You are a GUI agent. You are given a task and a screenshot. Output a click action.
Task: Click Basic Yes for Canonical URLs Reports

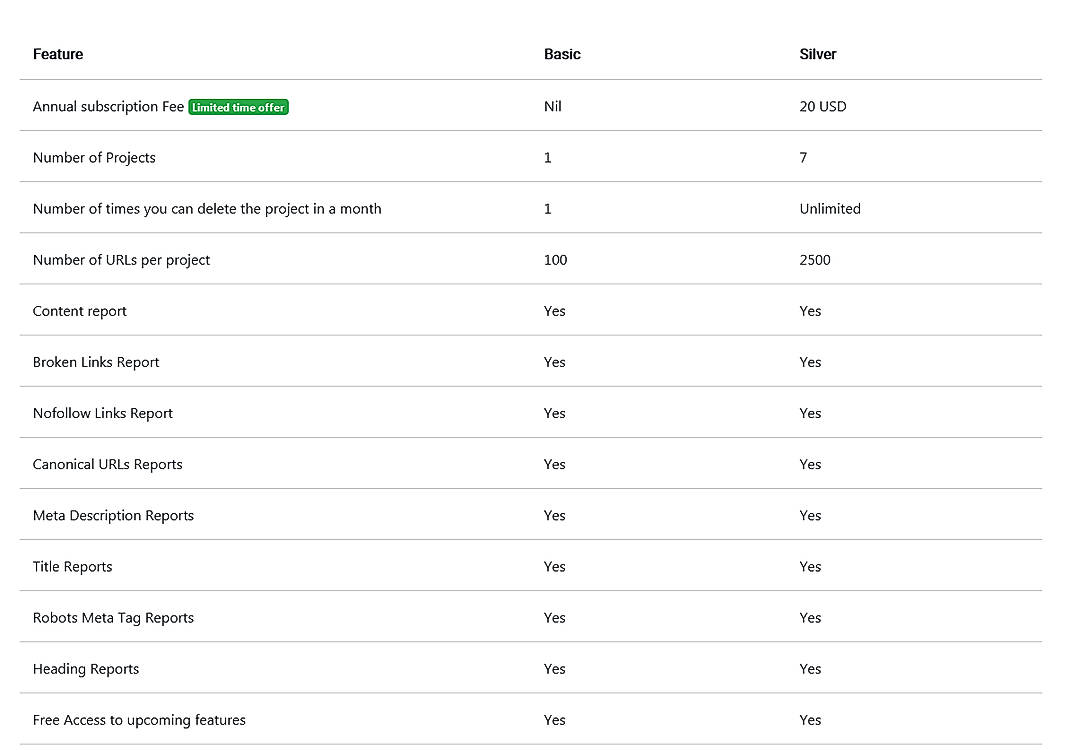555,465
